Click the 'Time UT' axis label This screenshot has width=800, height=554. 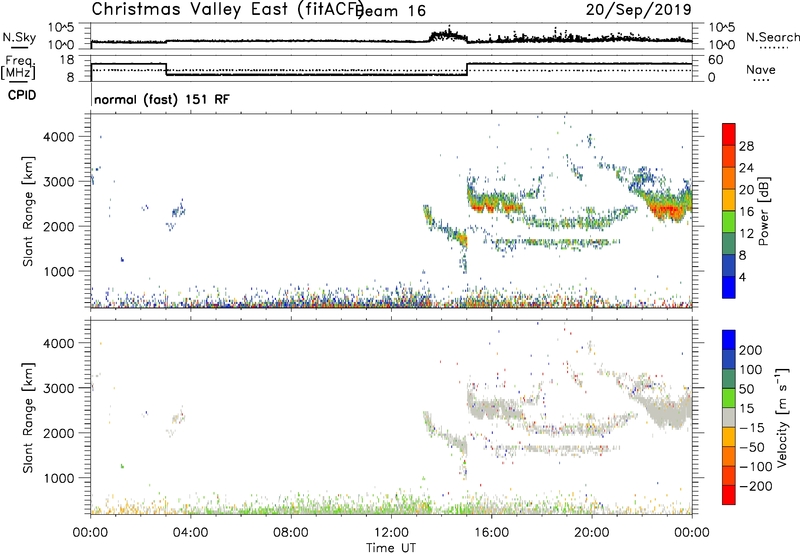click(391, 548)
